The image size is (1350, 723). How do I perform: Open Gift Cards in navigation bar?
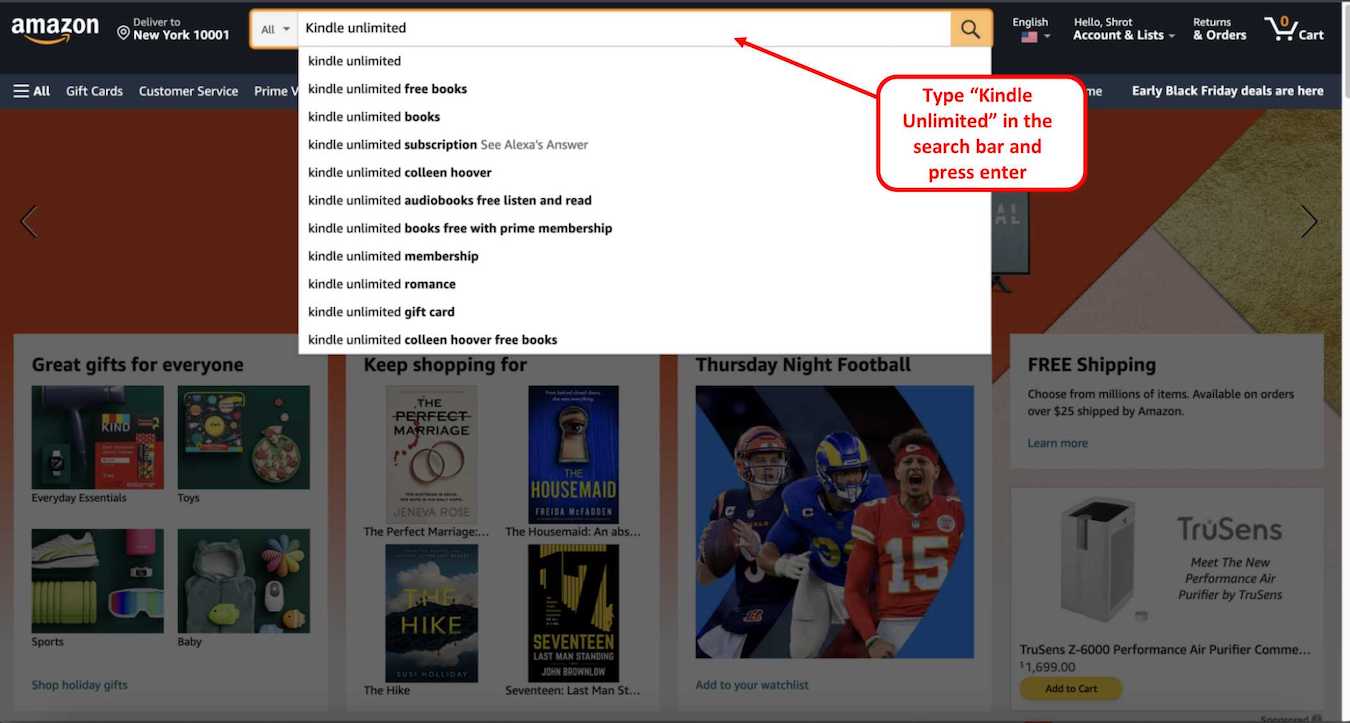94,91
